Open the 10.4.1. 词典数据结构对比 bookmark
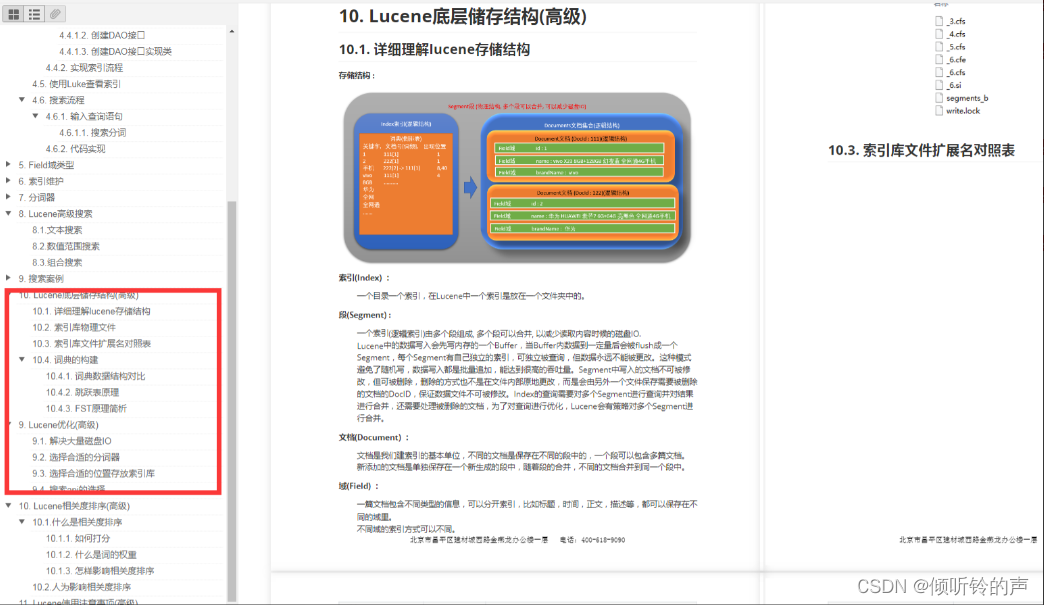1044x605 pixels. tap(95, 376)
